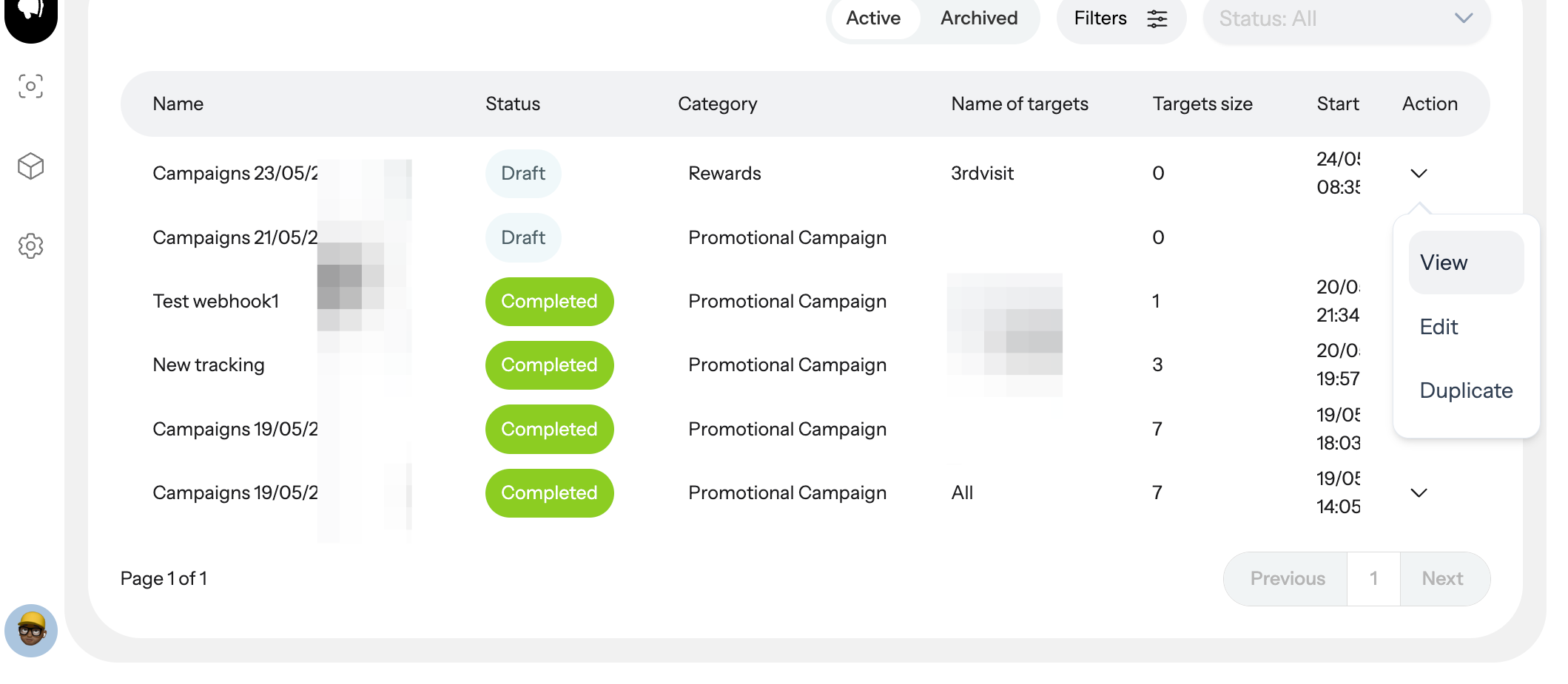Expand action chevron for last campaign row
Image resolution: width=1568 pixels, height=684 pixels.
point(1419,493)
